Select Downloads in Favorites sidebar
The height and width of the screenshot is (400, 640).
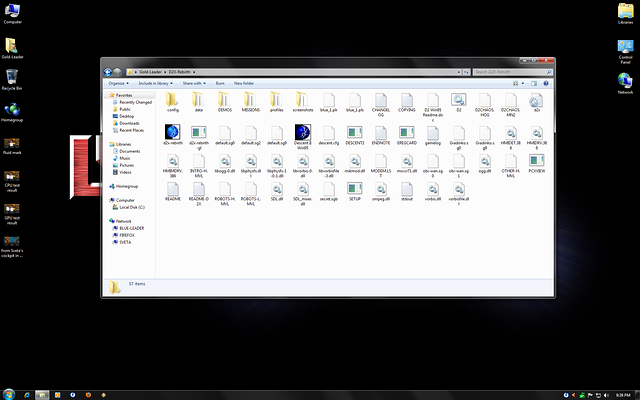[129, 123]
